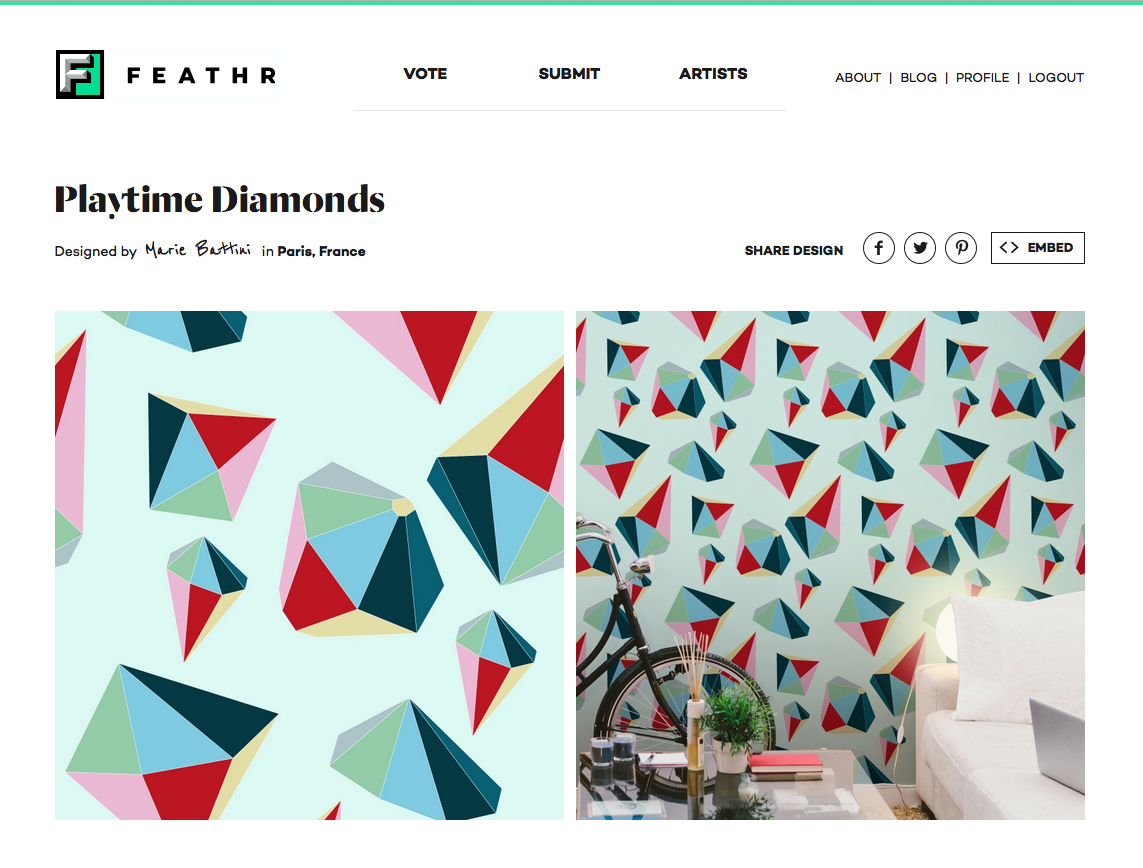
Task: Click the Feathr F logo icon
Action: 80,74
